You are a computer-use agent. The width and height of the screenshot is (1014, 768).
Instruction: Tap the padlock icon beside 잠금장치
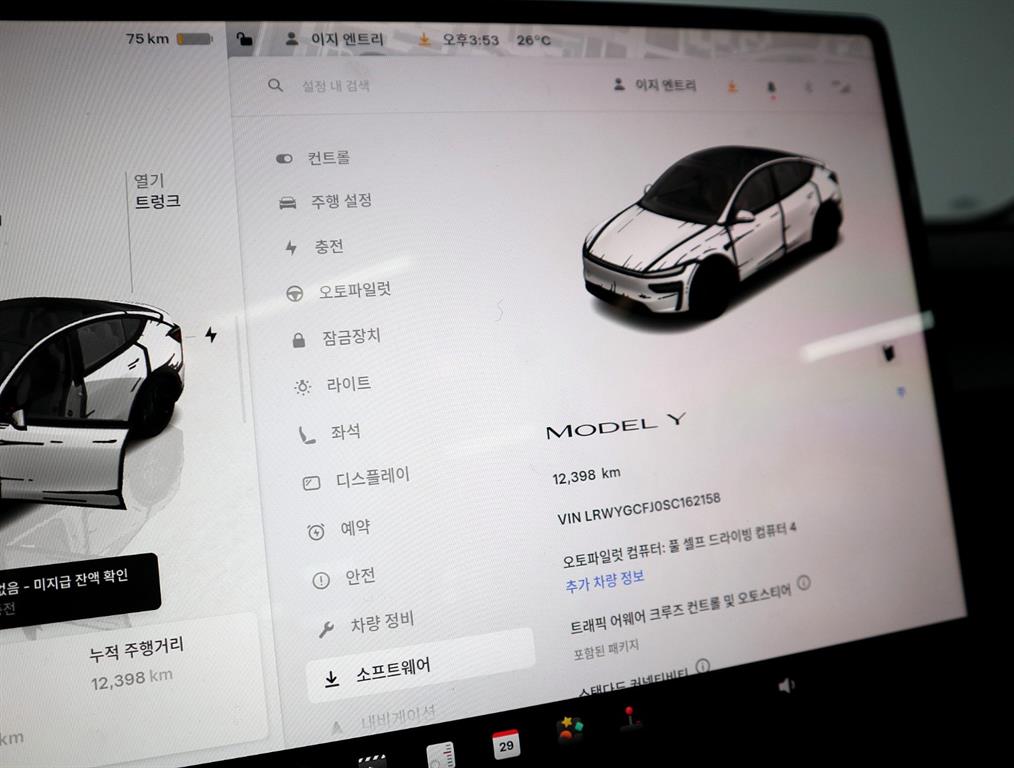[x=299, y=339]
